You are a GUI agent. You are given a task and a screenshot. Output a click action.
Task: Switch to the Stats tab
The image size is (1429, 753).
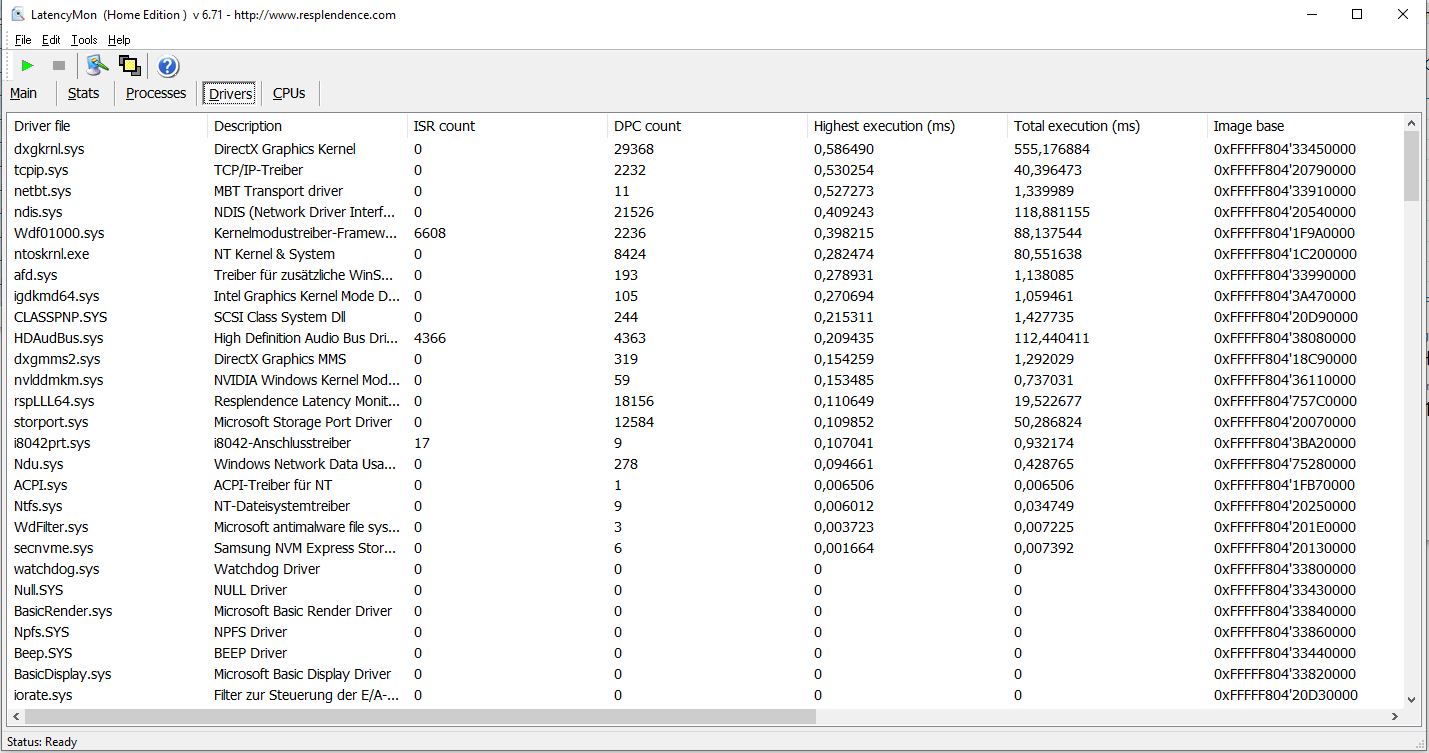point(84,93)
